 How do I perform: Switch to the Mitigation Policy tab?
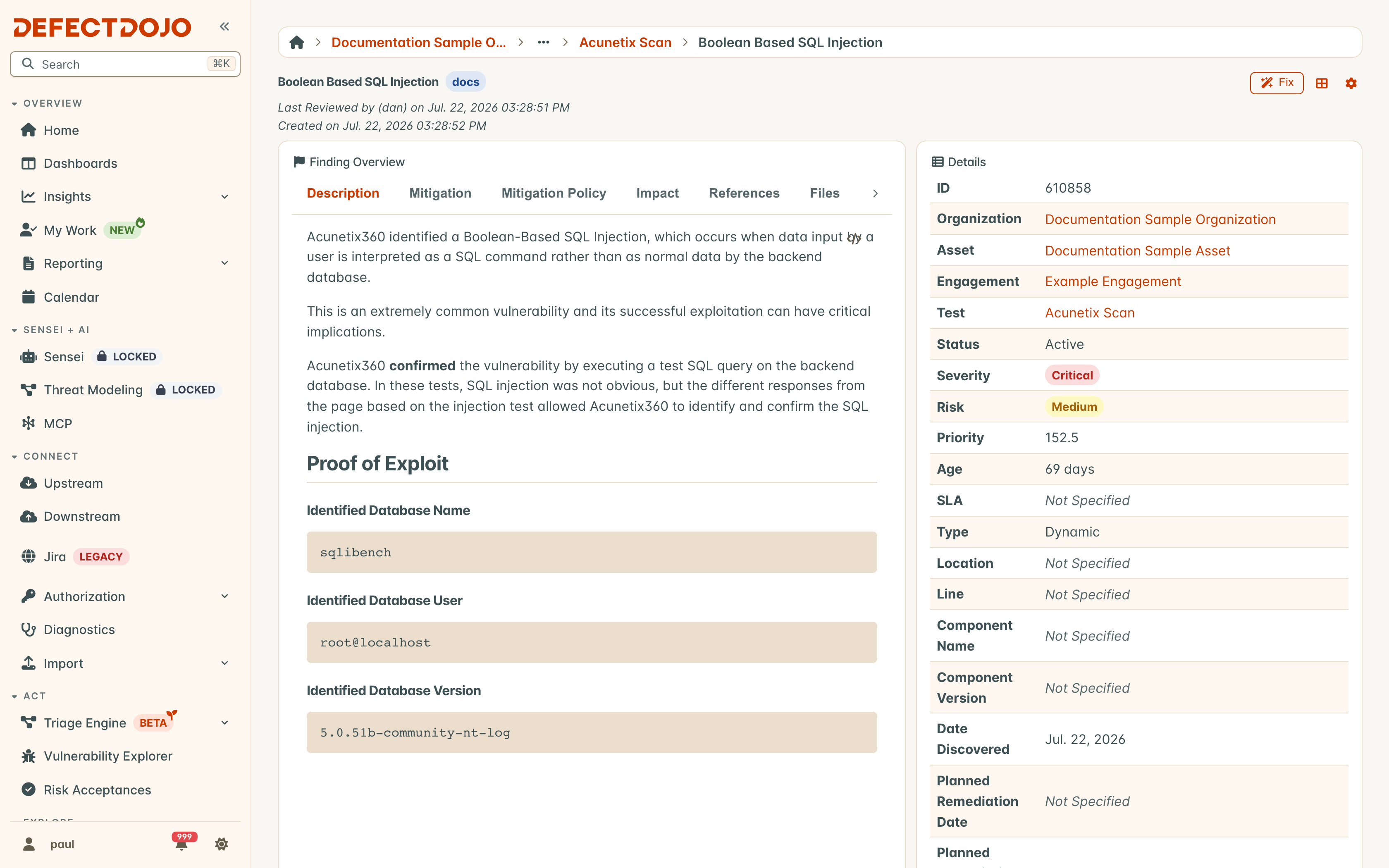553,193
